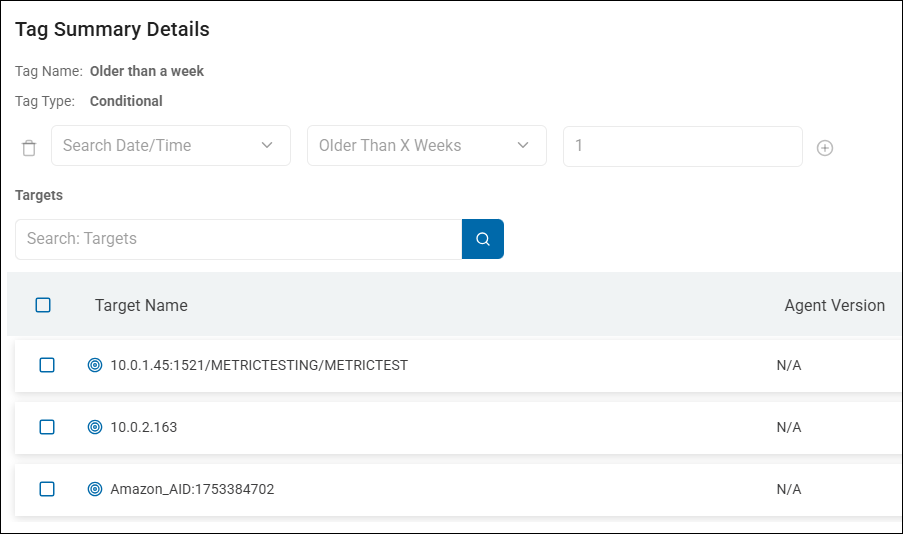Click chevron arrow in Search Date/Time field
Image resolution: width=903 pixels, height=534 pixels.
coord(267,146)
